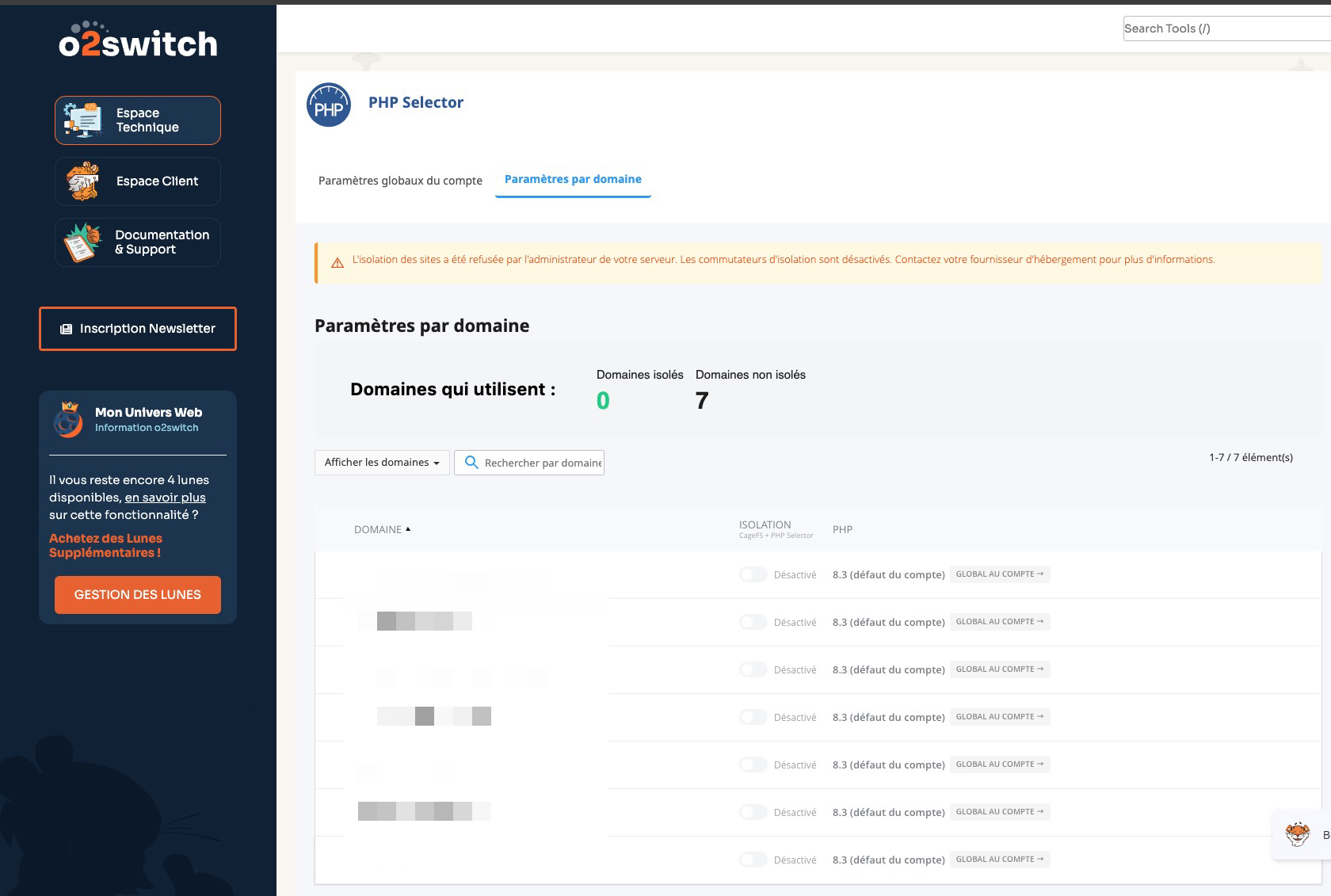
Task: Click the Domaines non isolés count 7
Action: click(x=702, y=401)
